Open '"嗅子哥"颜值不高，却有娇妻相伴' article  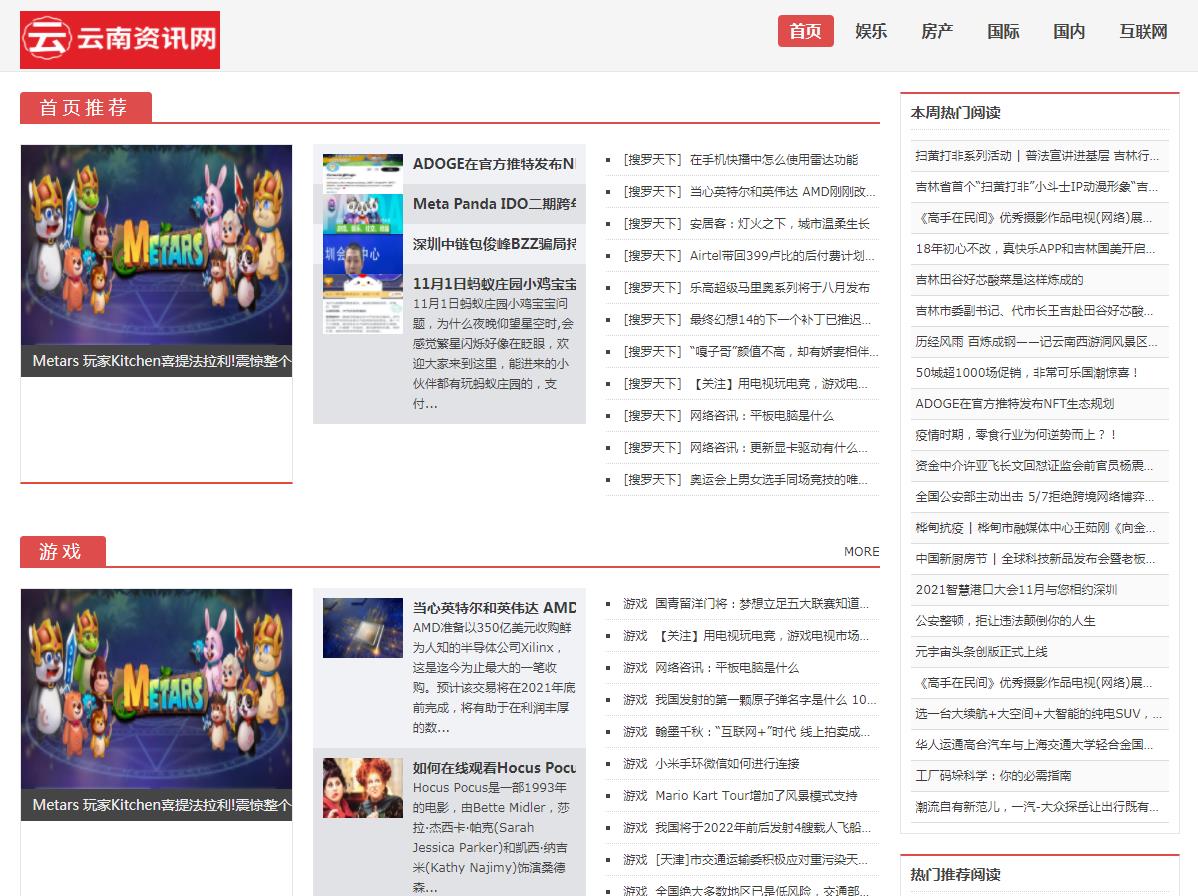(x=784, y=352)
